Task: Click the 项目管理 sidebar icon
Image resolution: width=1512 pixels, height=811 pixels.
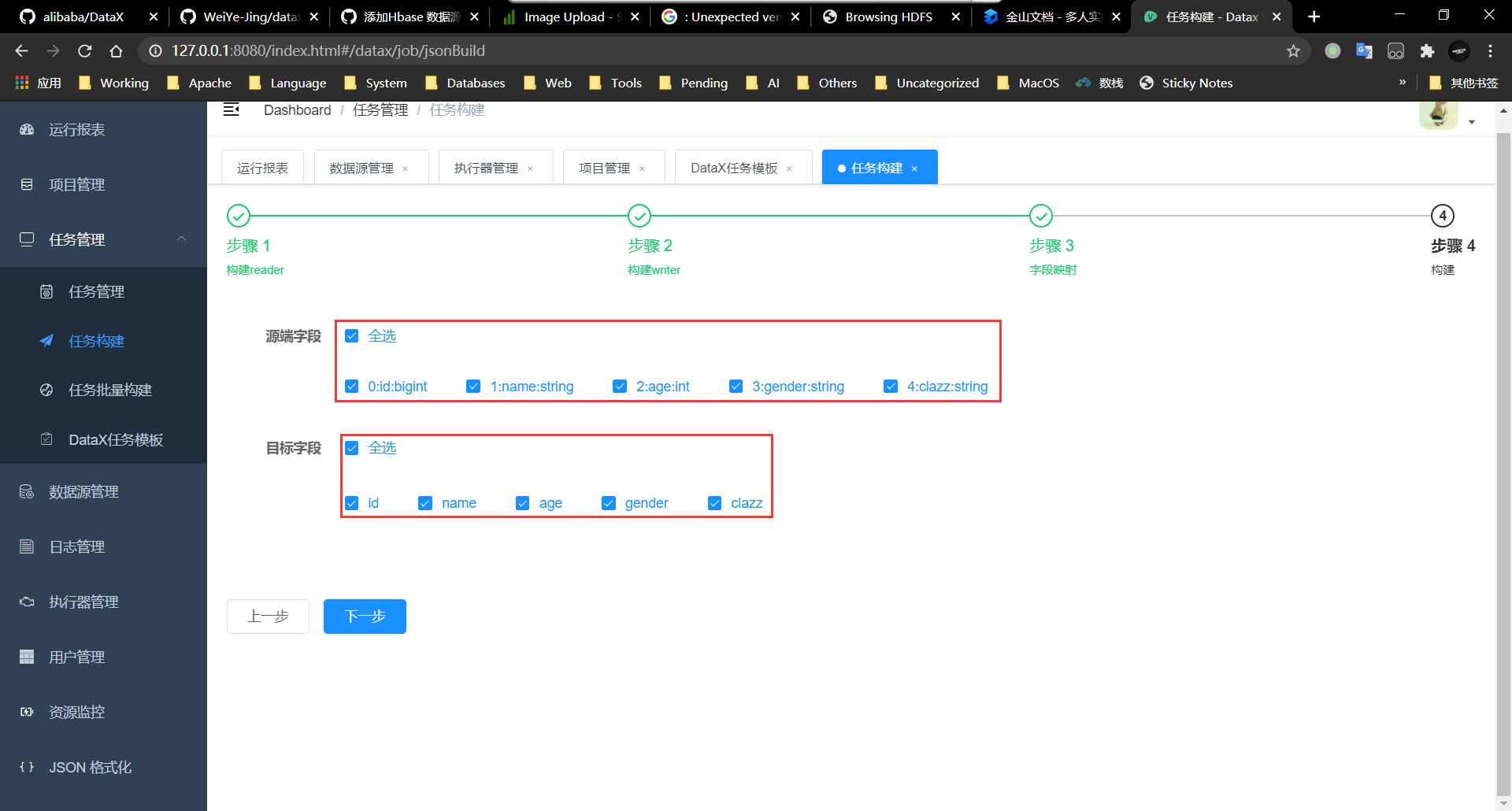Action: click(27, 184)
